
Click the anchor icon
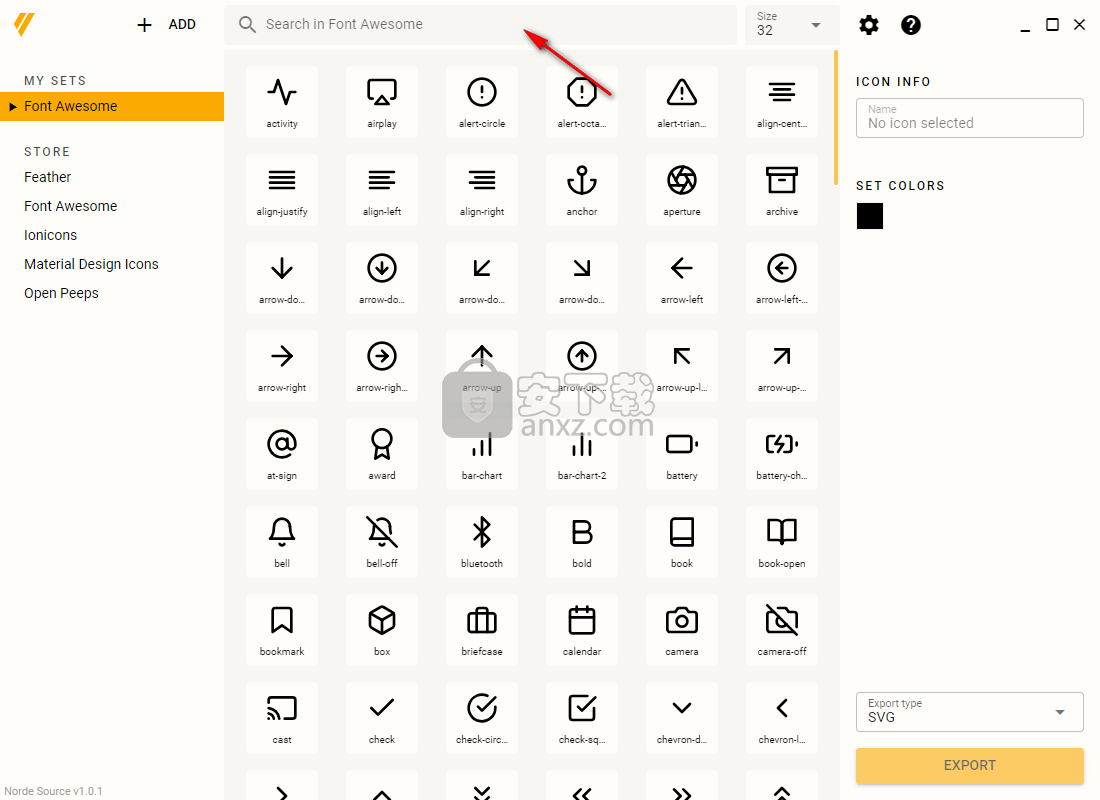pyautogui.click(x=582, y=189)
